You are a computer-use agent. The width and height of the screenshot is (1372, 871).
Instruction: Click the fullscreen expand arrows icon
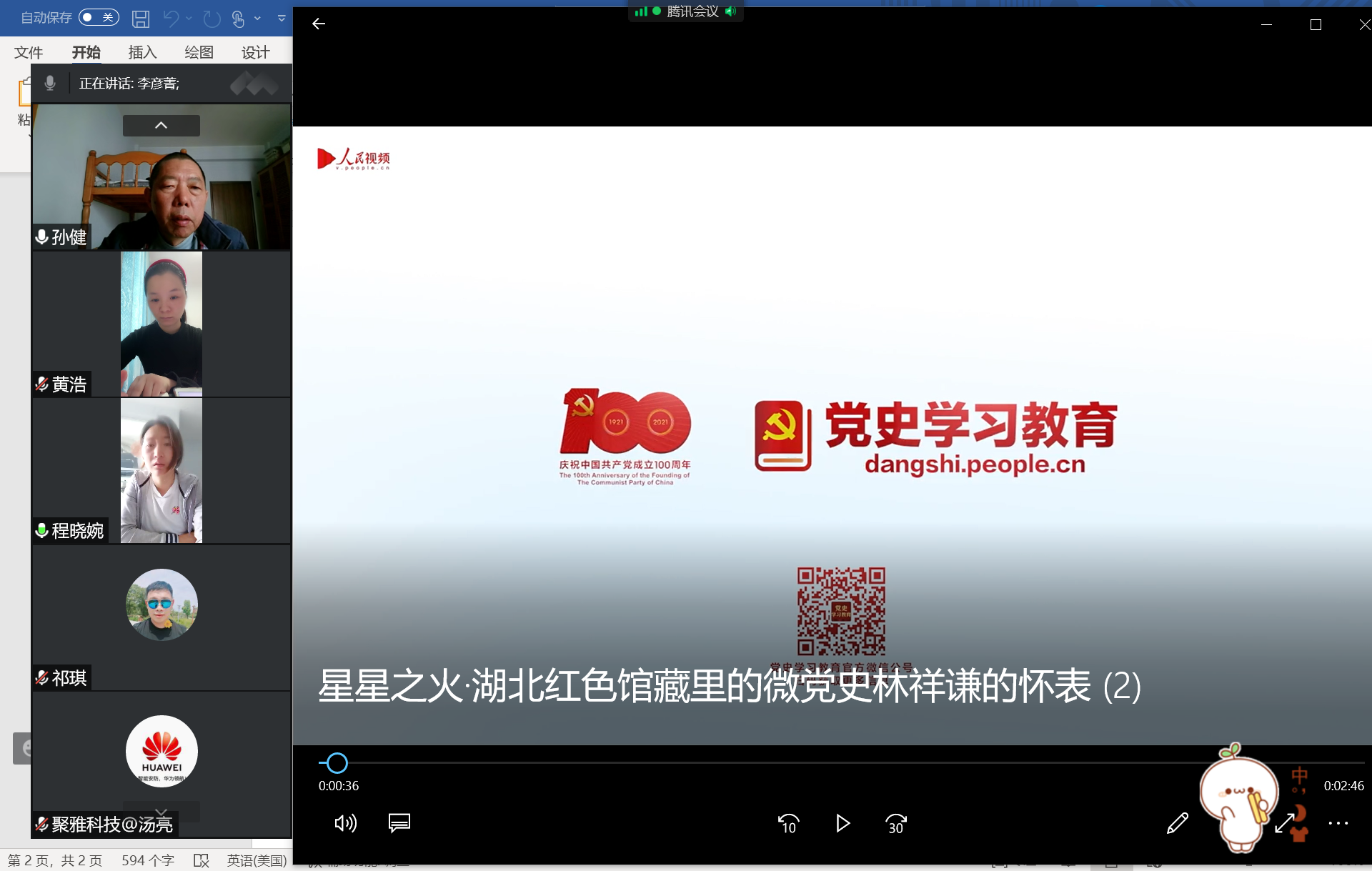click(x=1284, y=823)
